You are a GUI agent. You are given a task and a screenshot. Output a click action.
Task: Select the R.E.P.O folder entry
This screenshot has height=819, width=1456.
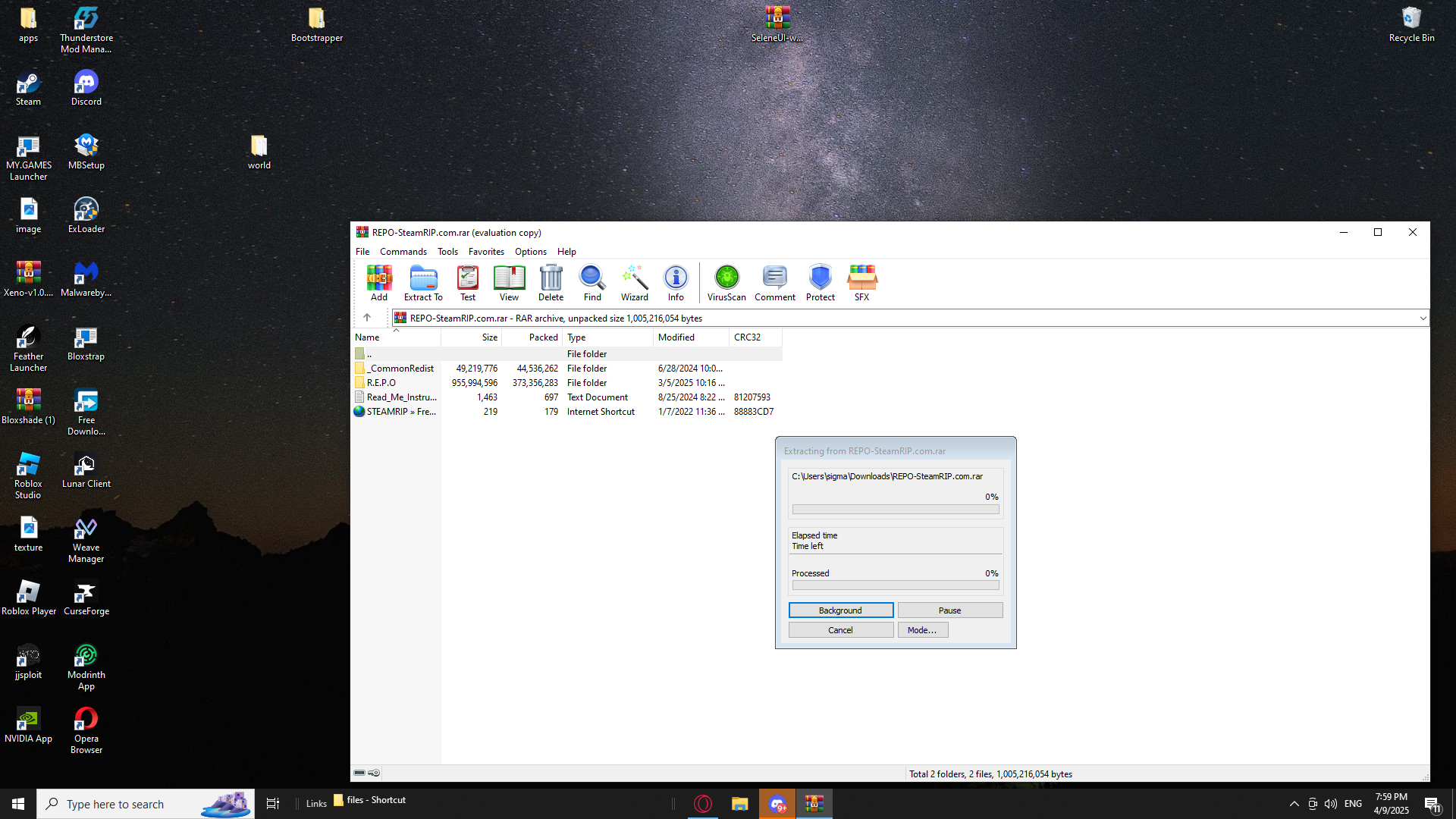tap(381, 383)
